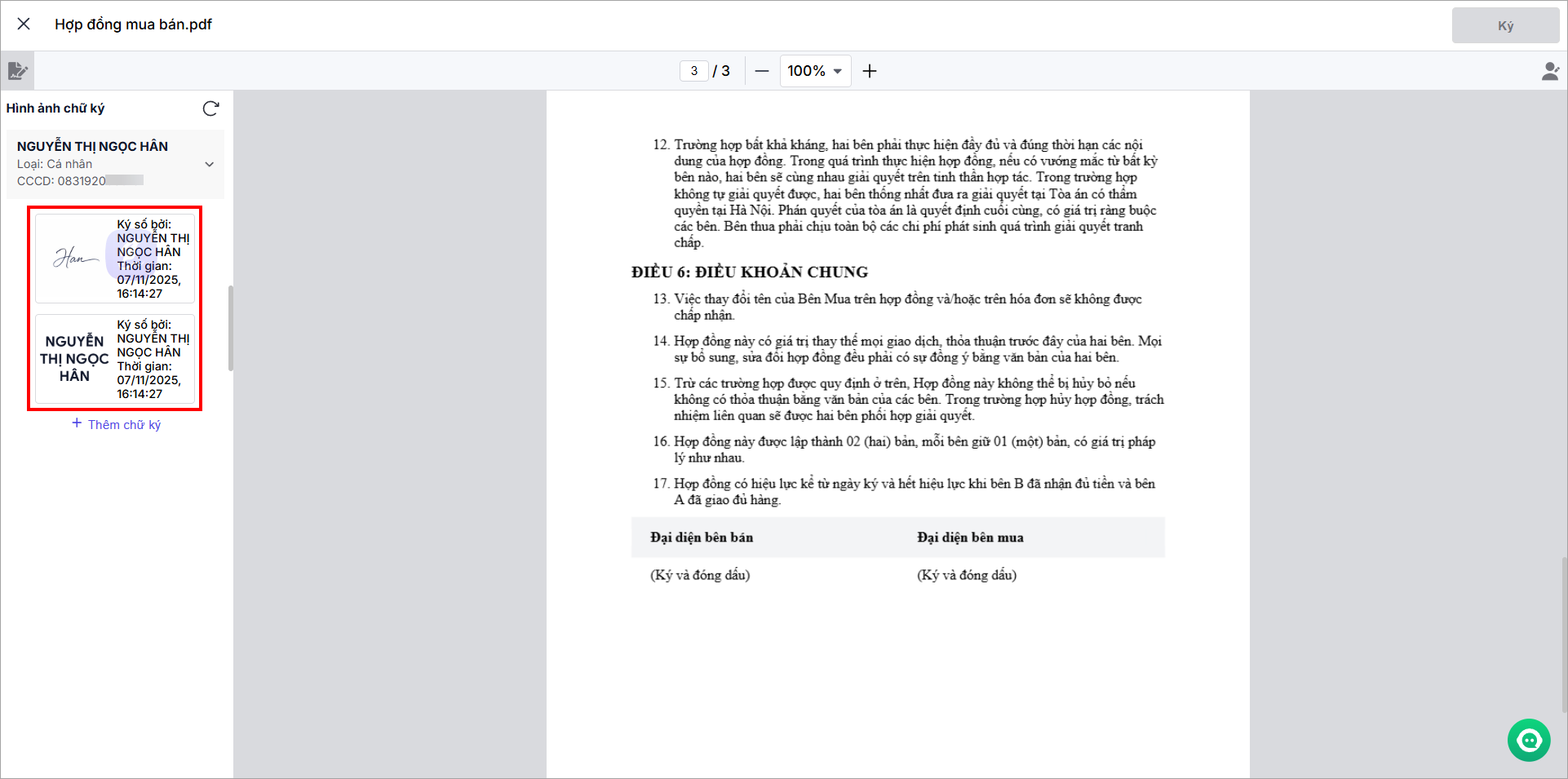Click the zoom in plus icon
1568x779 pixels.
(x=870, y=71)
